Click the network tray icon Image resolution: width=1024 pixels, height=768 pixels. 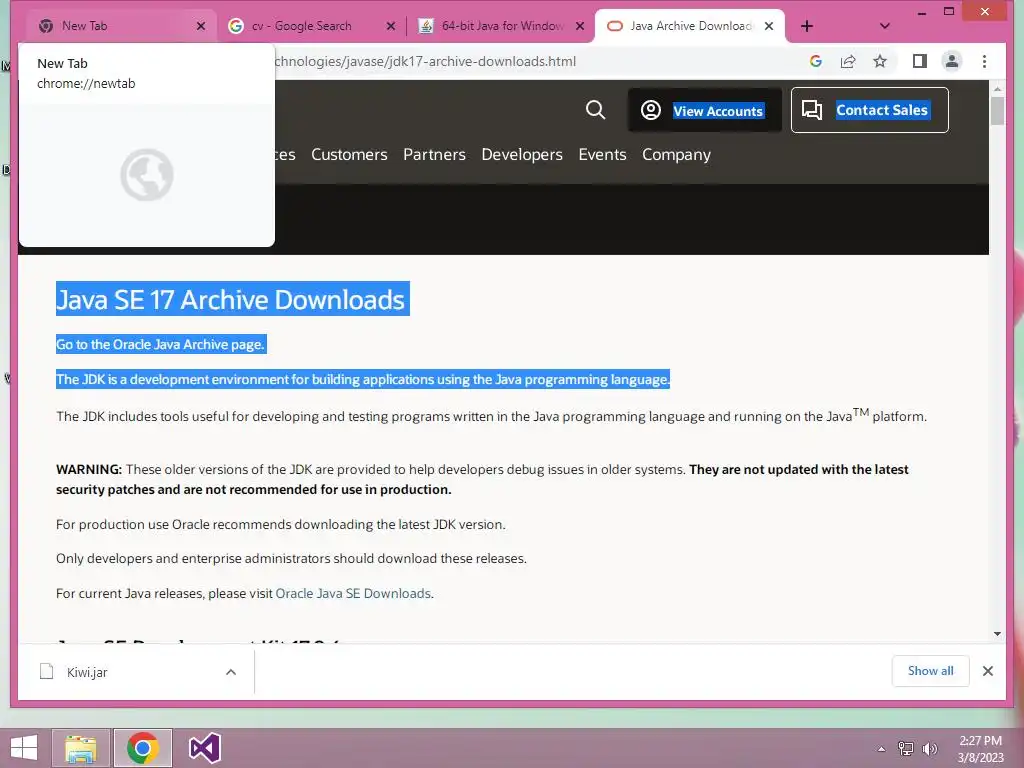tap(906, 749)
